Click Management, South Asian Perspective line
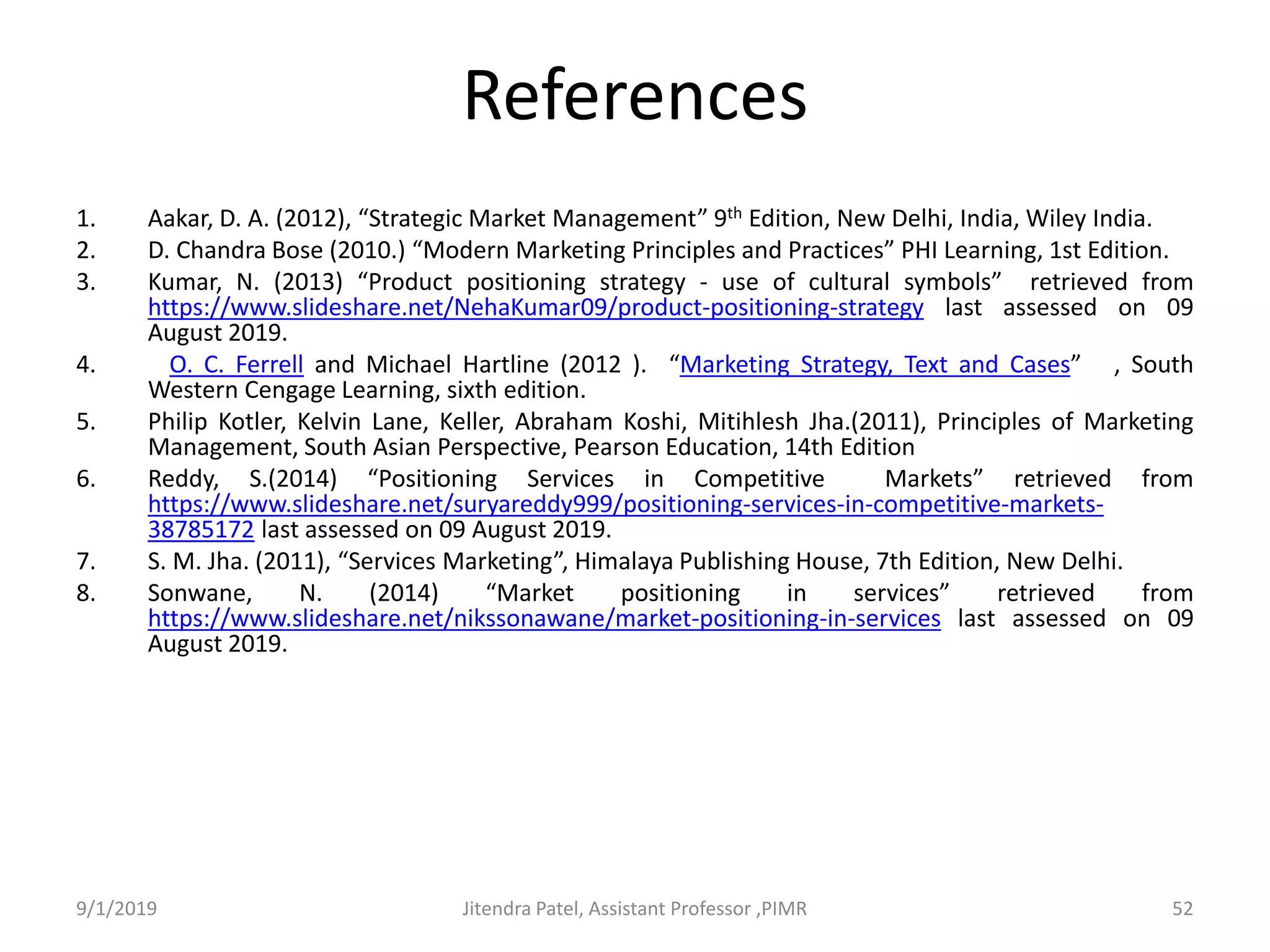 pyautogui.click(x=531, y=447)
